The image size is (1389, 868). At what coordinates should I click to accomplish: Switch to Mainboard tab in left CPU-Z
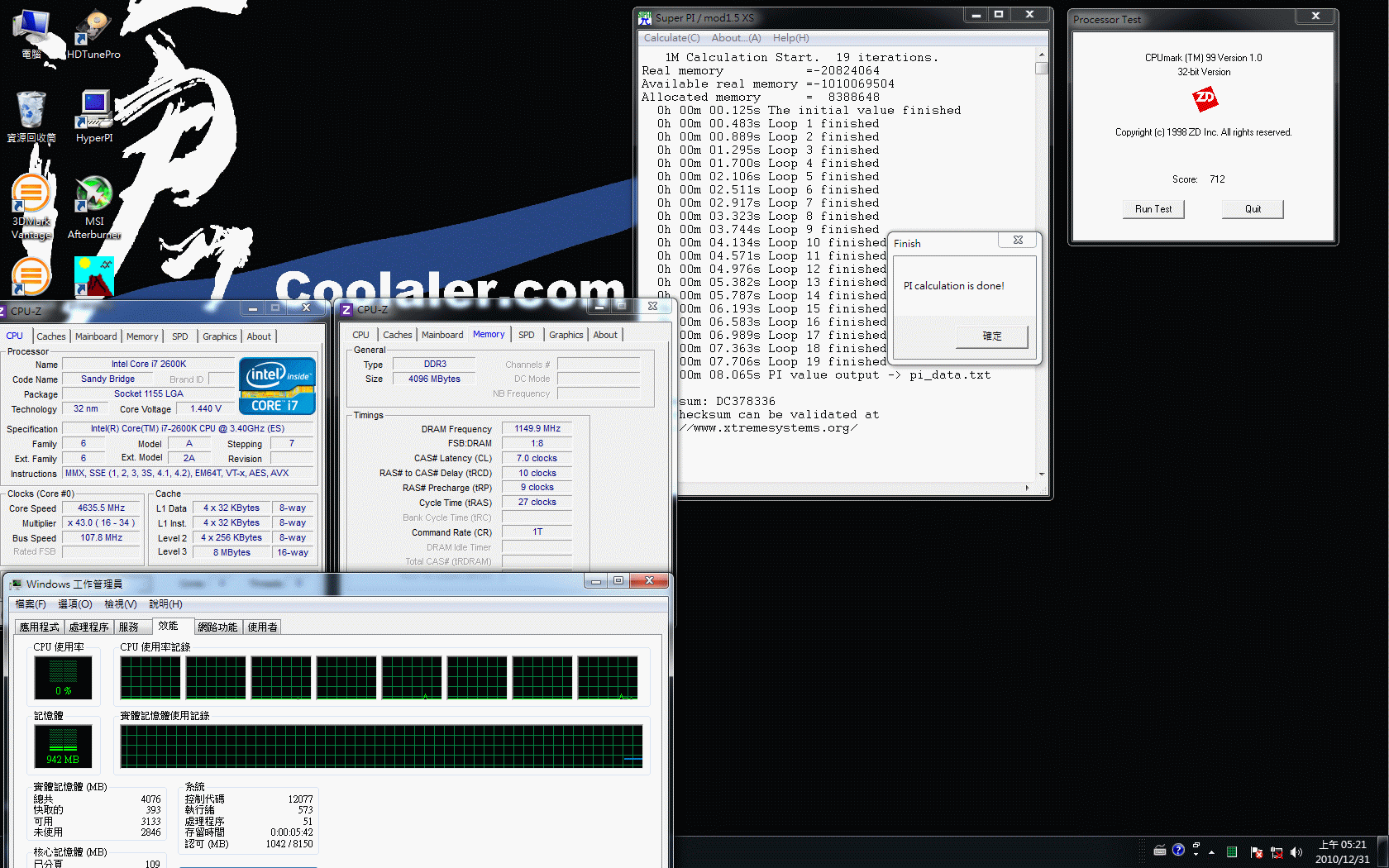tap(96, 336)
